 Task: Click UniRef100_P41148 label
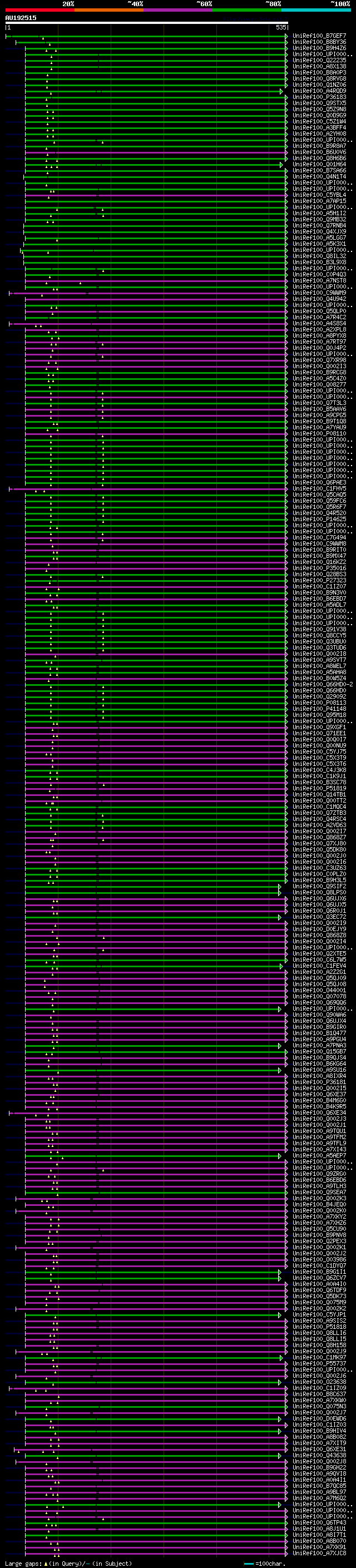pyautogui.click(x=319, y=709)
